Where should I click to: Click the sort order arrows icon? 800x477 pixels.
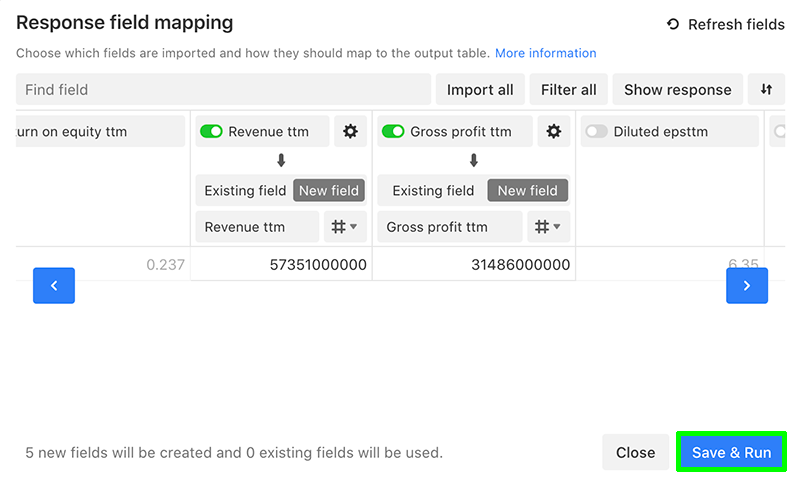(x=766, y=89)
